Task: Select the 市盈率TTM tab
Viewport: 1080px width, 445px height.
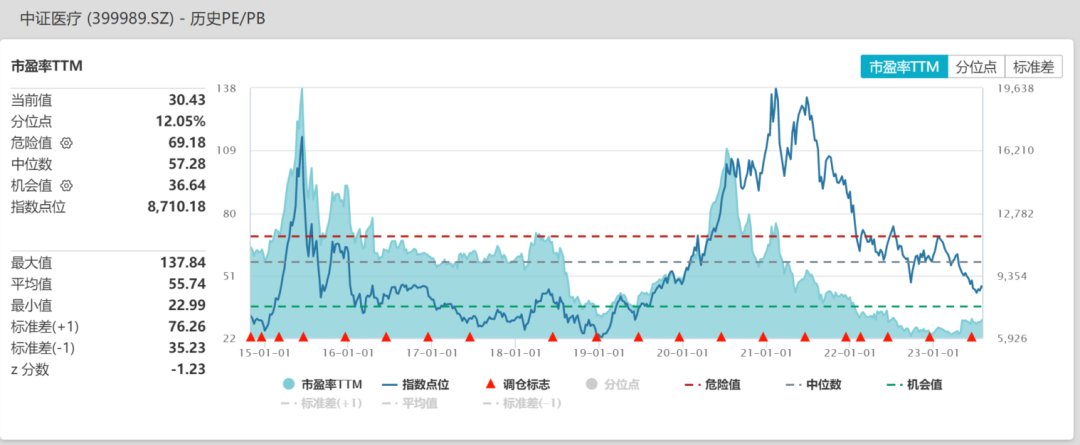Action: pyautogui.click(x=904, y=67)
